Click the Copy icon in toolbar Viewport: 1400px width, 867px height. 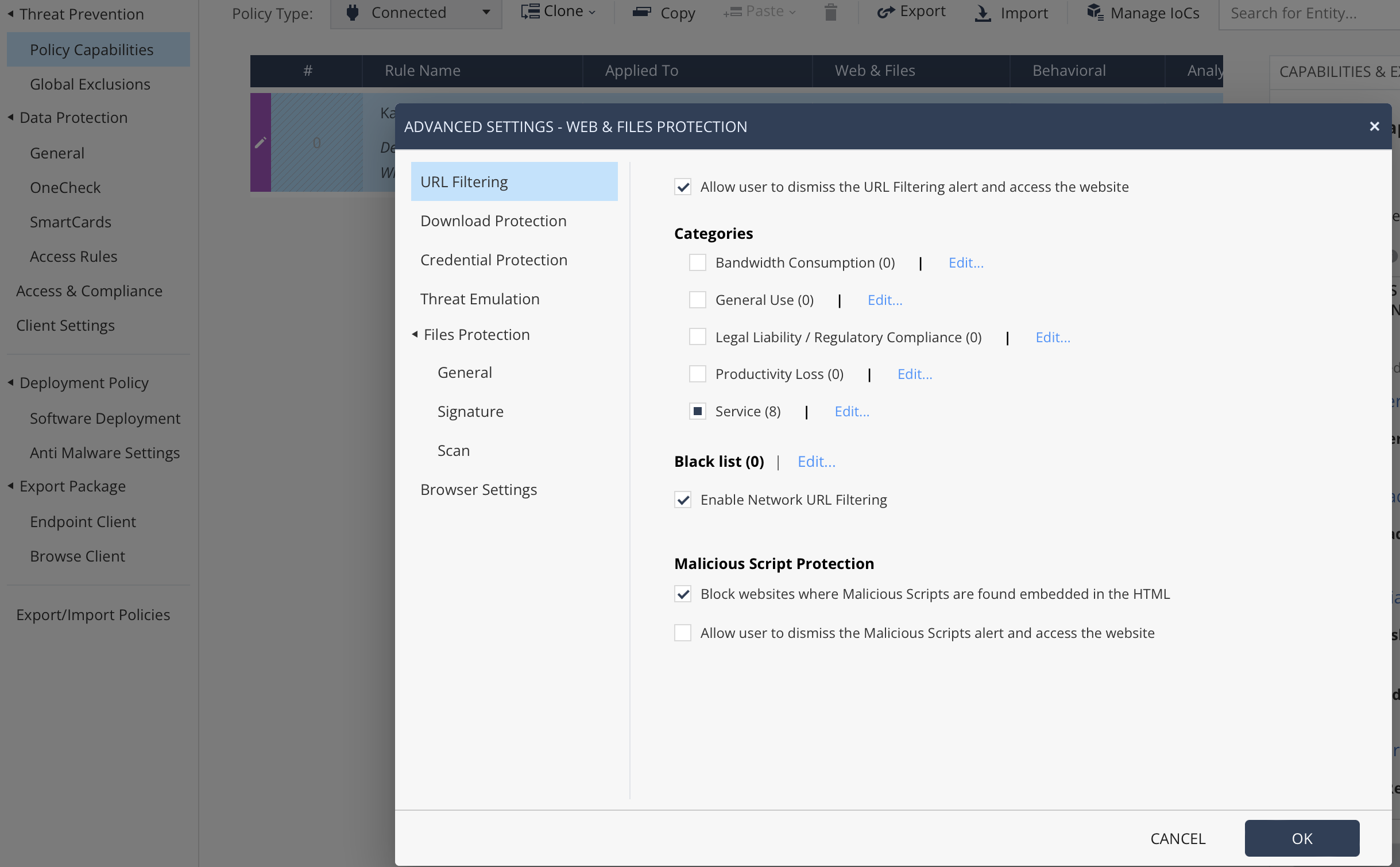[x=642, y=12]
